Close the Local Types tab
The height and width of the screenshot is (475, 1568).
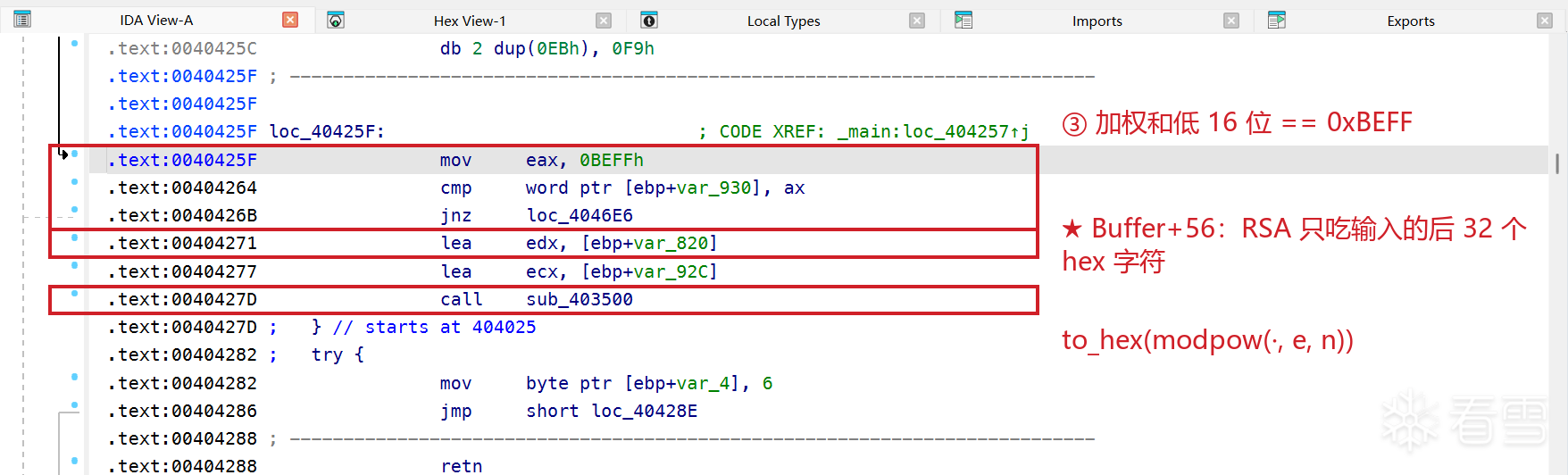(x=917, y=21)
